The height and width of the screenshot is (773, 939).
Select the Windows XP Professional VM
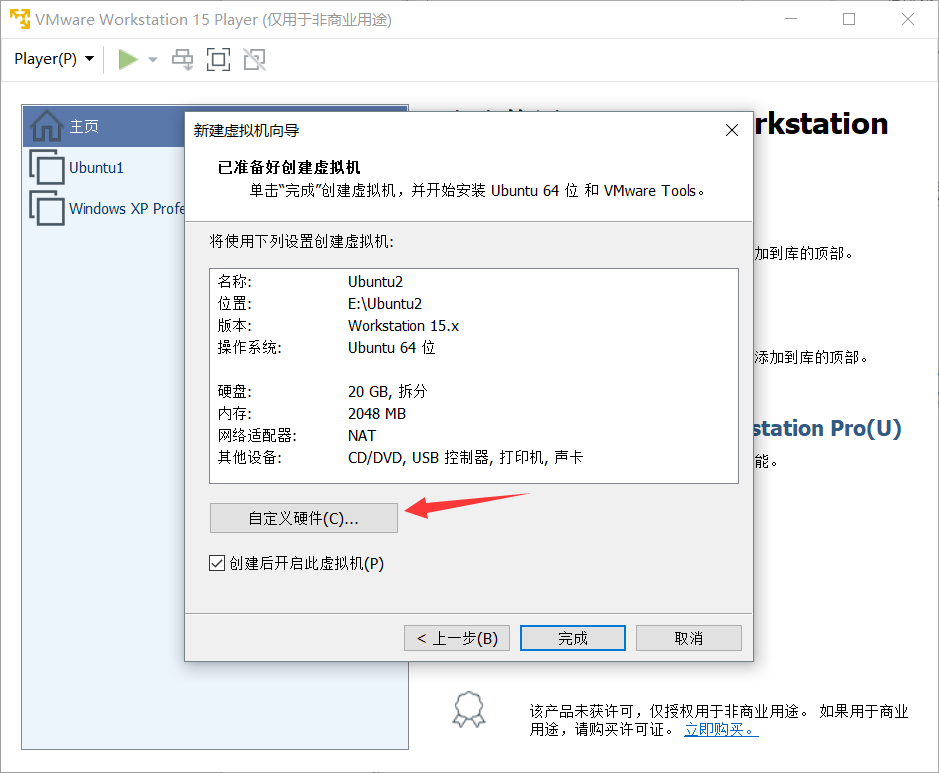tap(126, 208)
